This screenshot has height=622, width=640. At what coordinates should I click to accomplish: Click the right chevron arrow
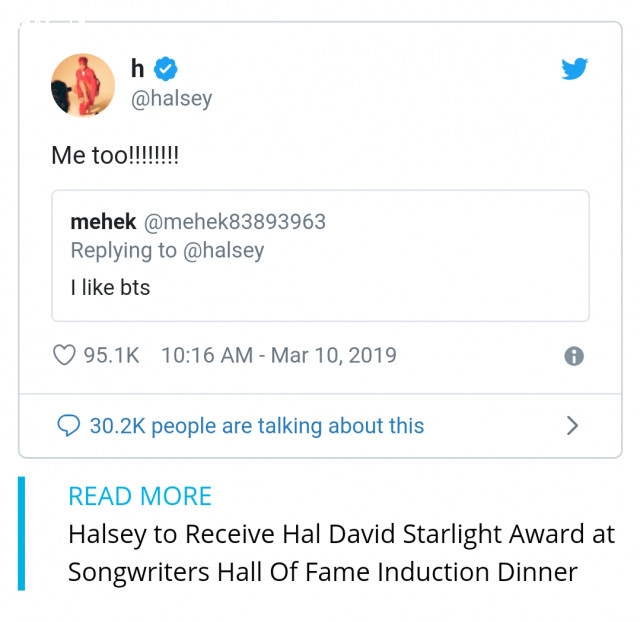pos(573,426)
